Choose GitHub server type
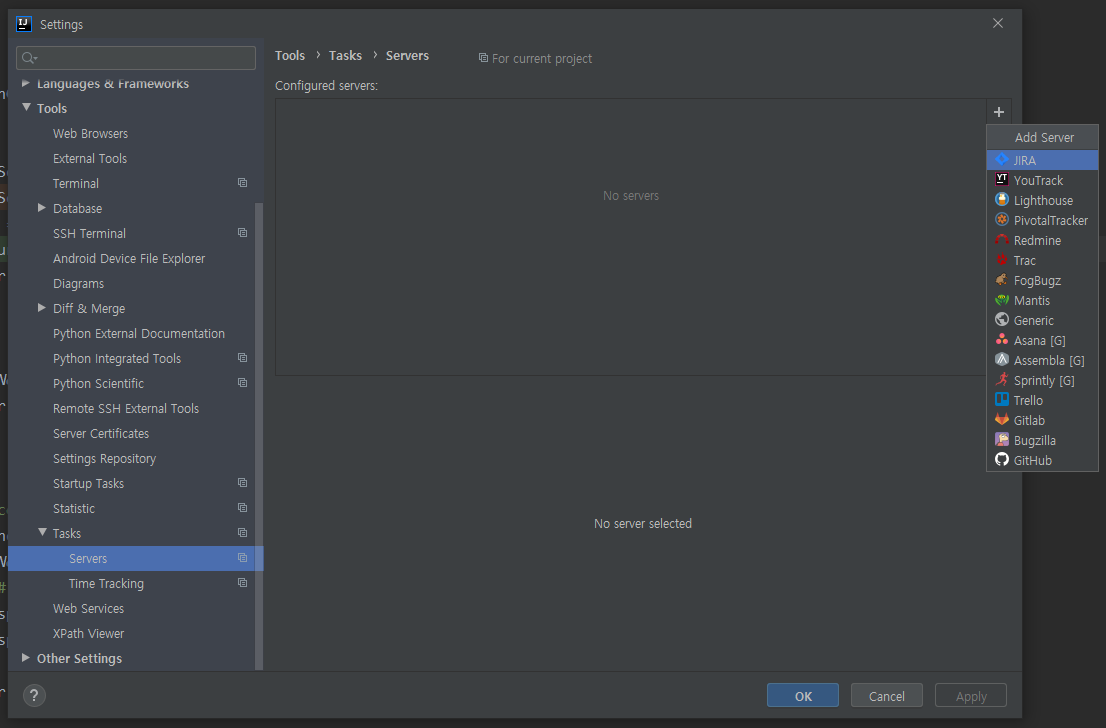This screenshot has width=1106, height=728. (1043, 460)
